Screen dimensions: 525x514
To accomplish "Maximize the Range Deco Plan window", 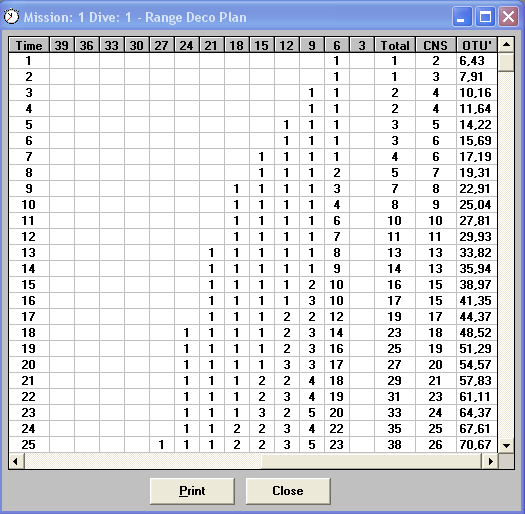I will coord(485,17).
